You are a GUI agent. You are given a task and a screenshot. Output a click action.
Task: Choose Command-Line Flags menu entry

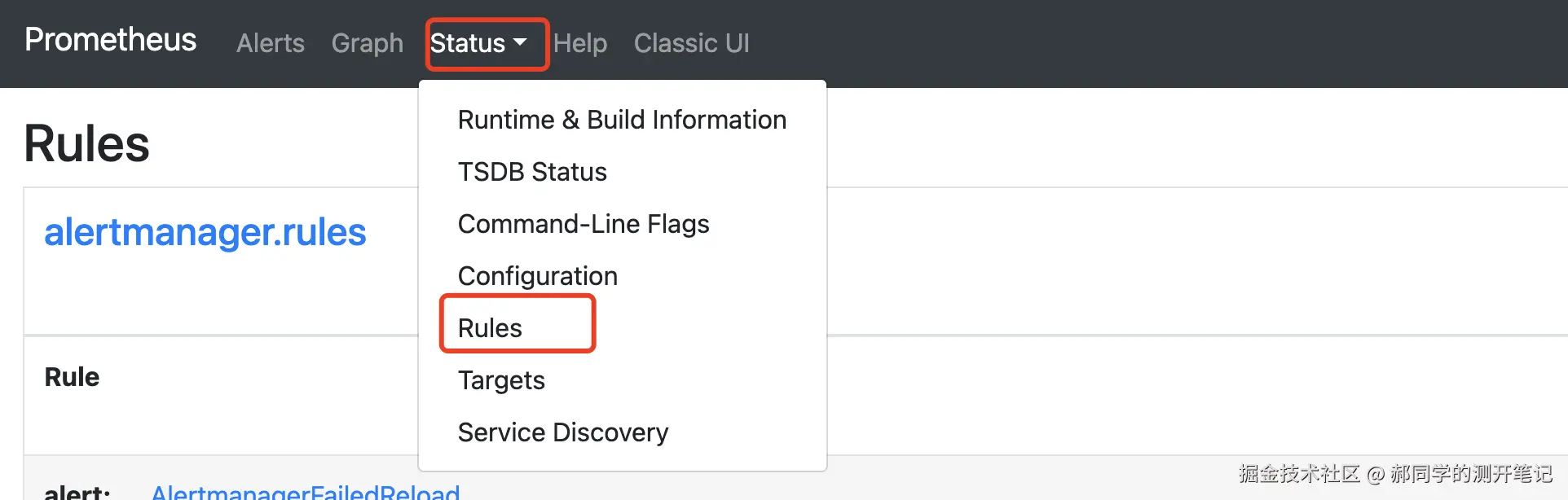point(584,224)
